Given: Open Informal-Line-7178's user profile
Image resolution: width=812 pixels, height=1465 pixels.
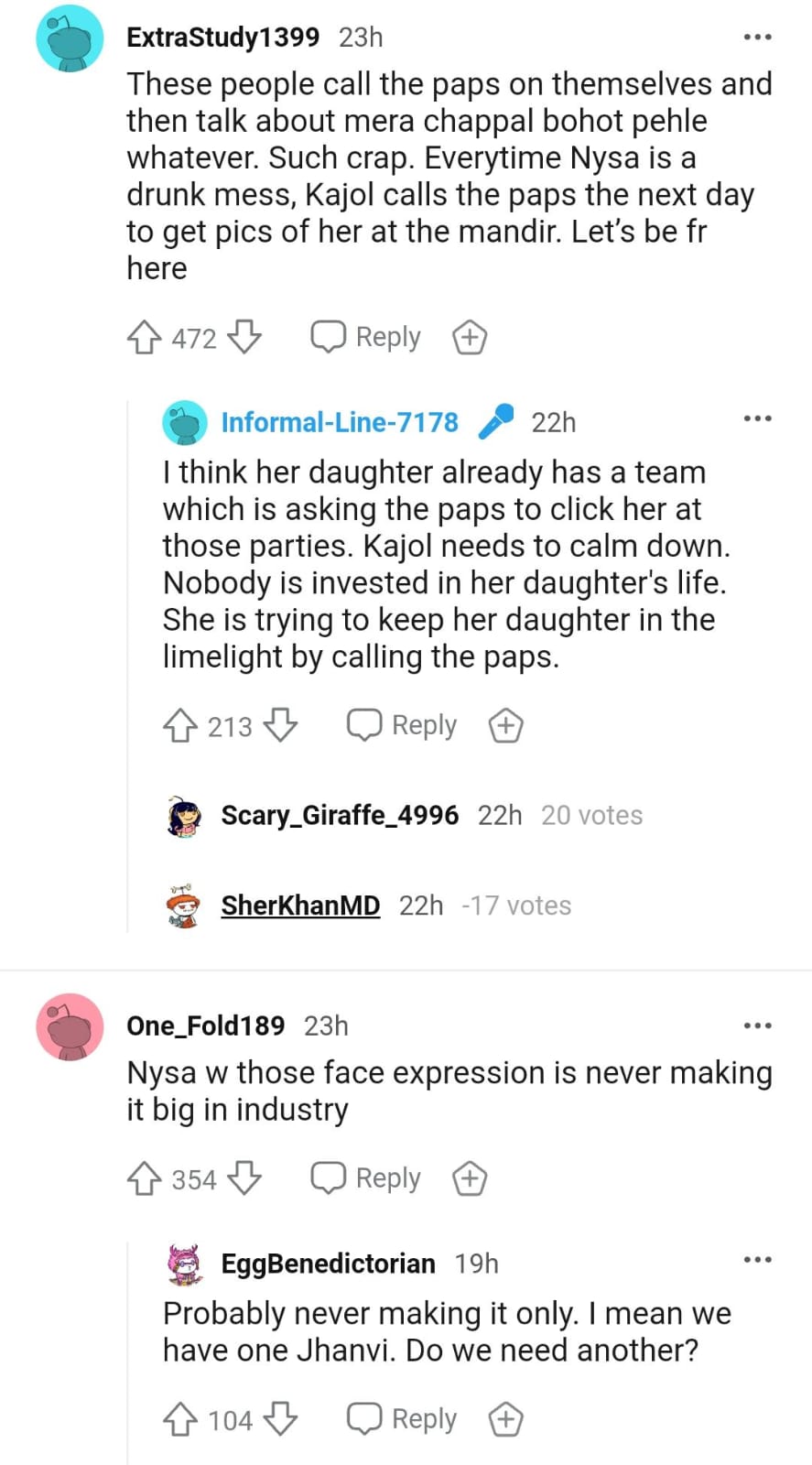Looking at the screenshot, I should 339,422.
